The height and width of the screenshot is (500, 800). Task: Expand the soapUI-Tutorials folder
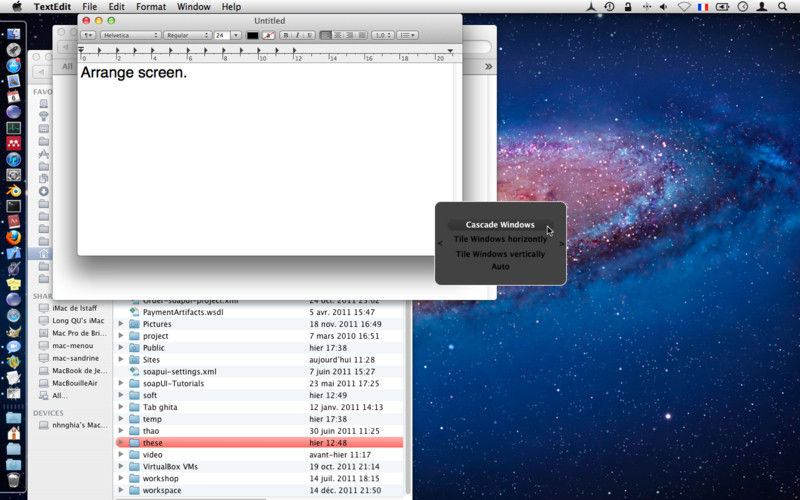(121, 383)
